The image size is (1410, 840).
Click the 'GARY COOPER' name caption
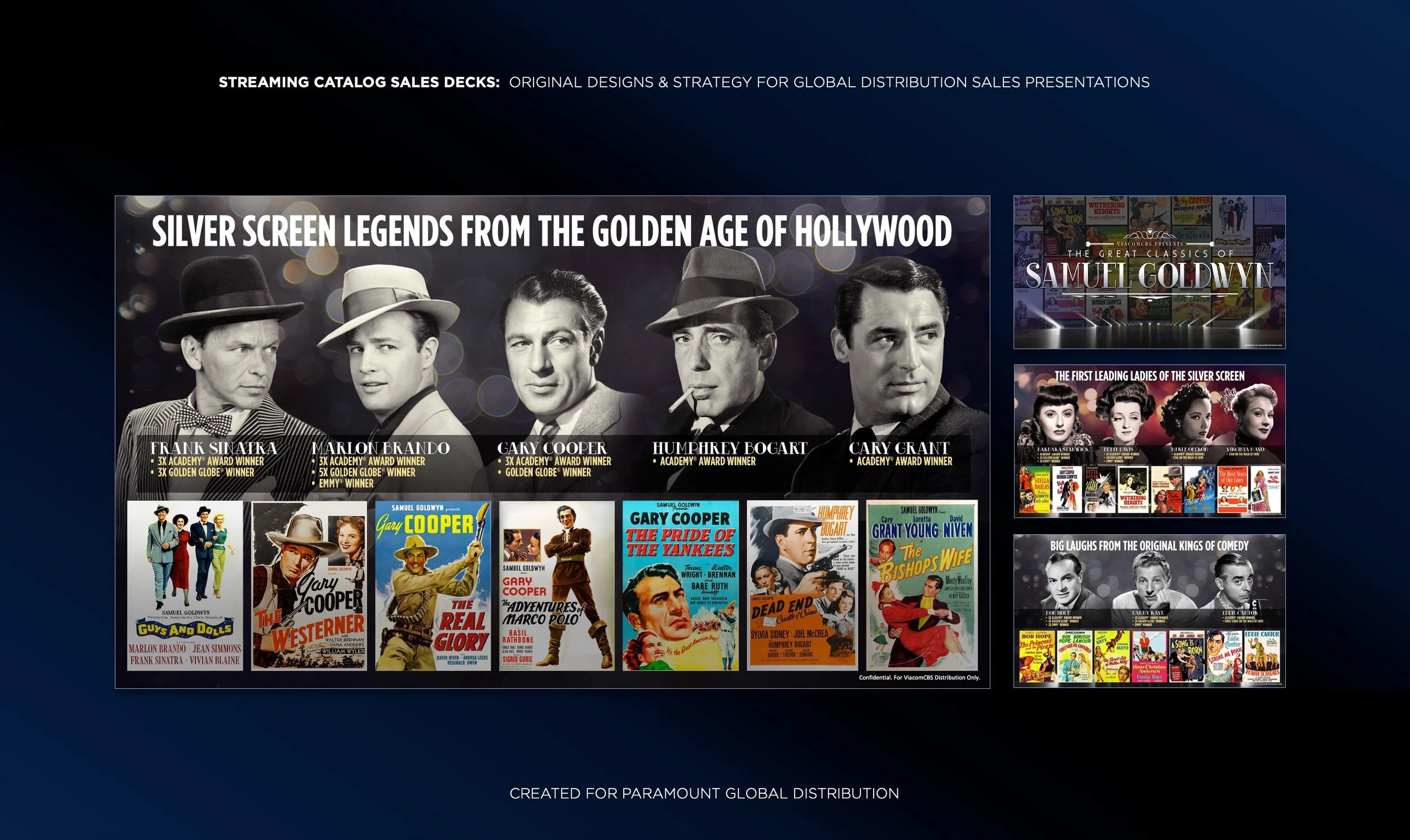(552, 448)
